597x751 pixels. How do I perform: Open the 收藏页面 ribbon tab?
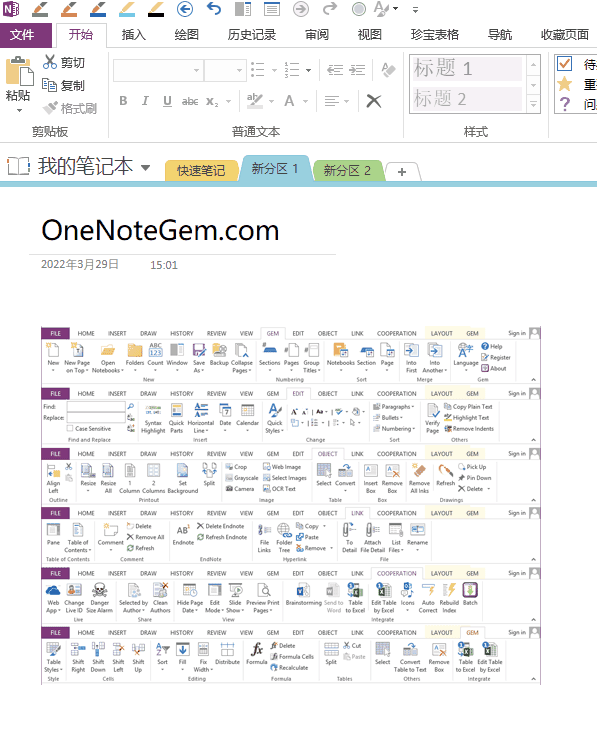pos(564,34)
